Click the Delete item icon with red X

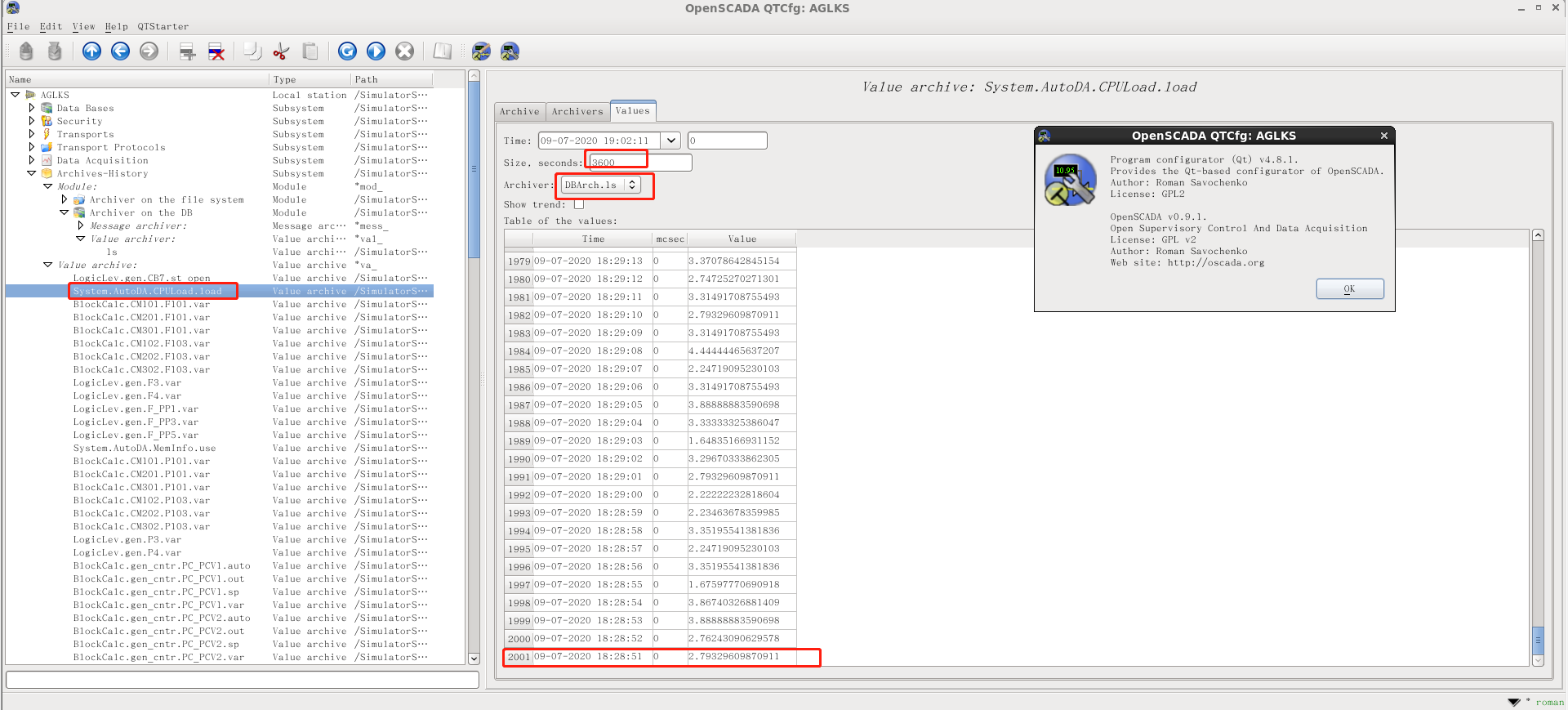coord(216,51)
